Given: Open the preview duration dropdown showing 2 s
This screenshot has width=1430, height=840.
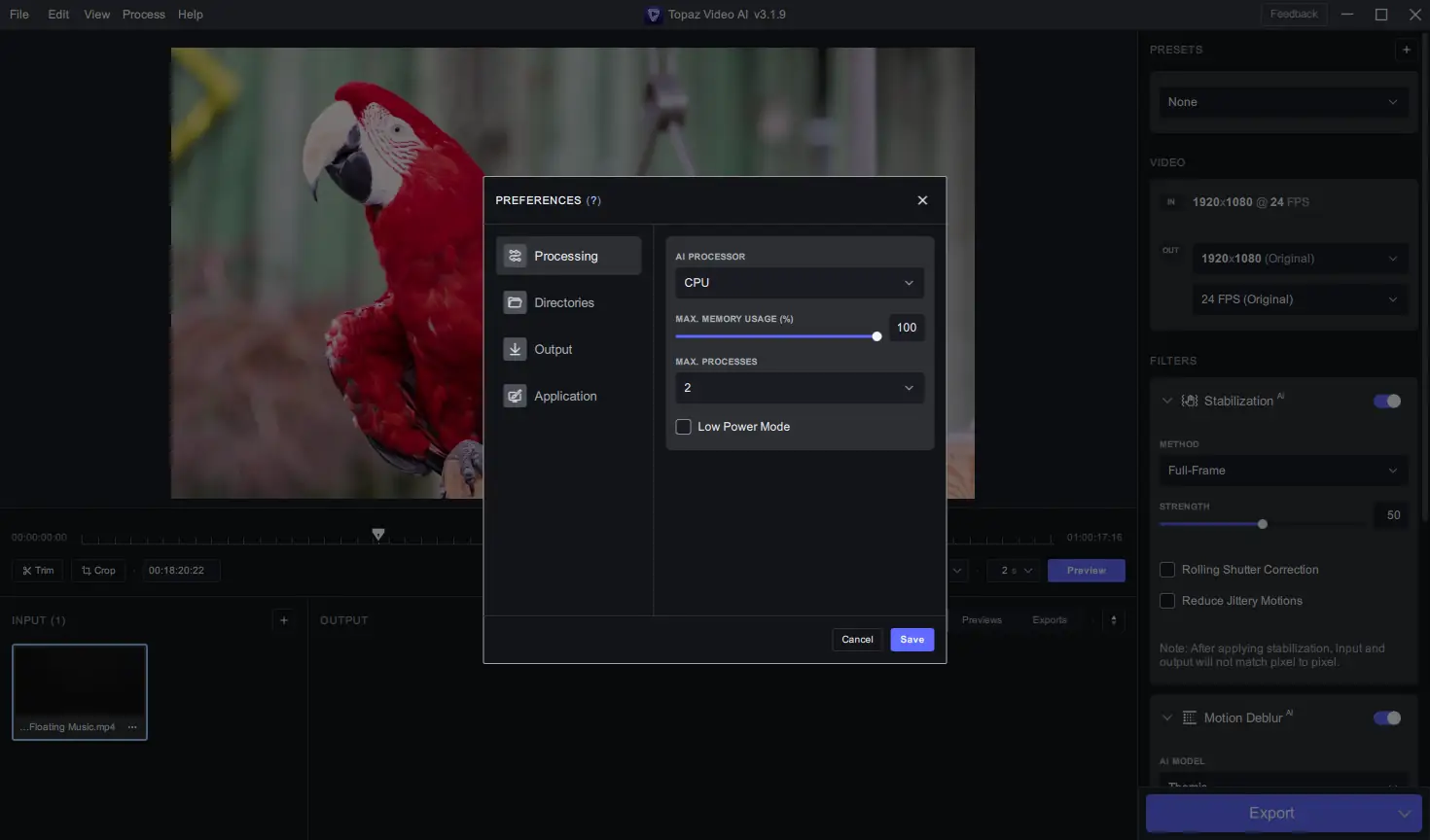Looking at the screenshot, I should [x=1015, y=571].
